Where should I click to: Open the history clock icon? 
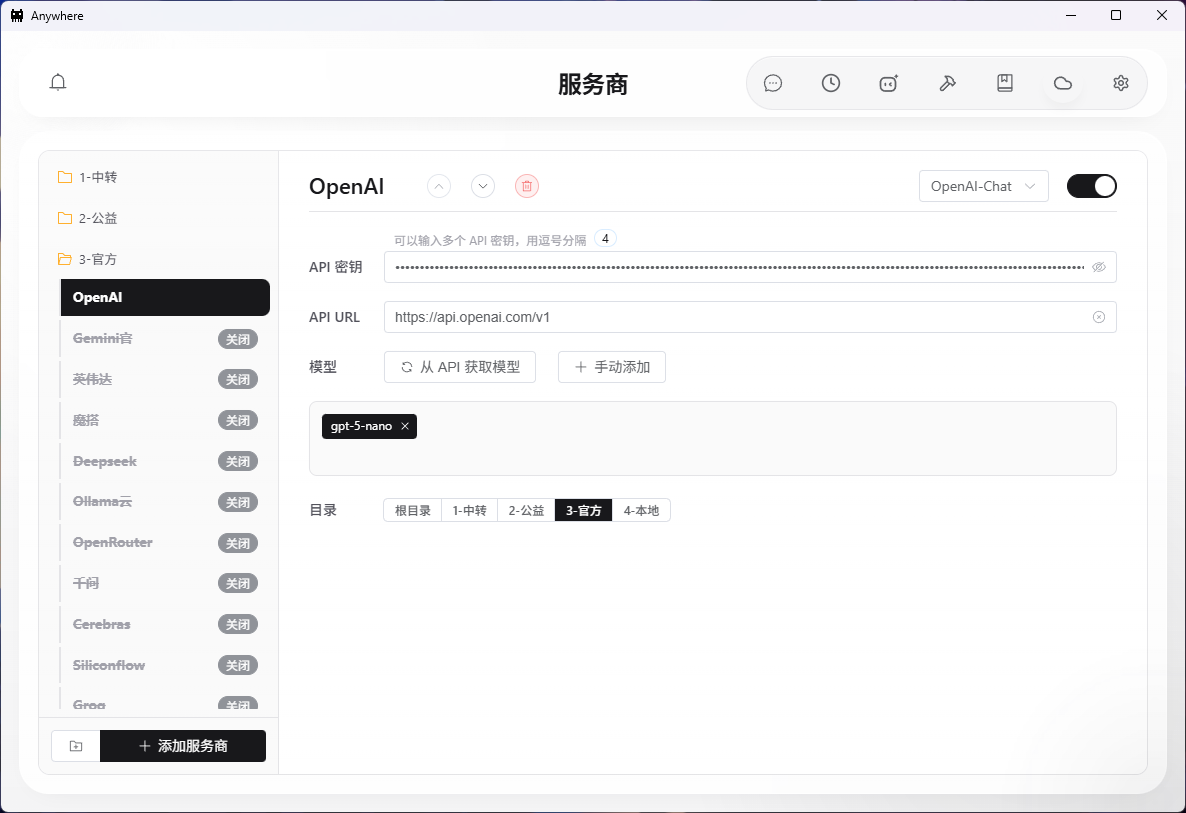click(831, 83)
